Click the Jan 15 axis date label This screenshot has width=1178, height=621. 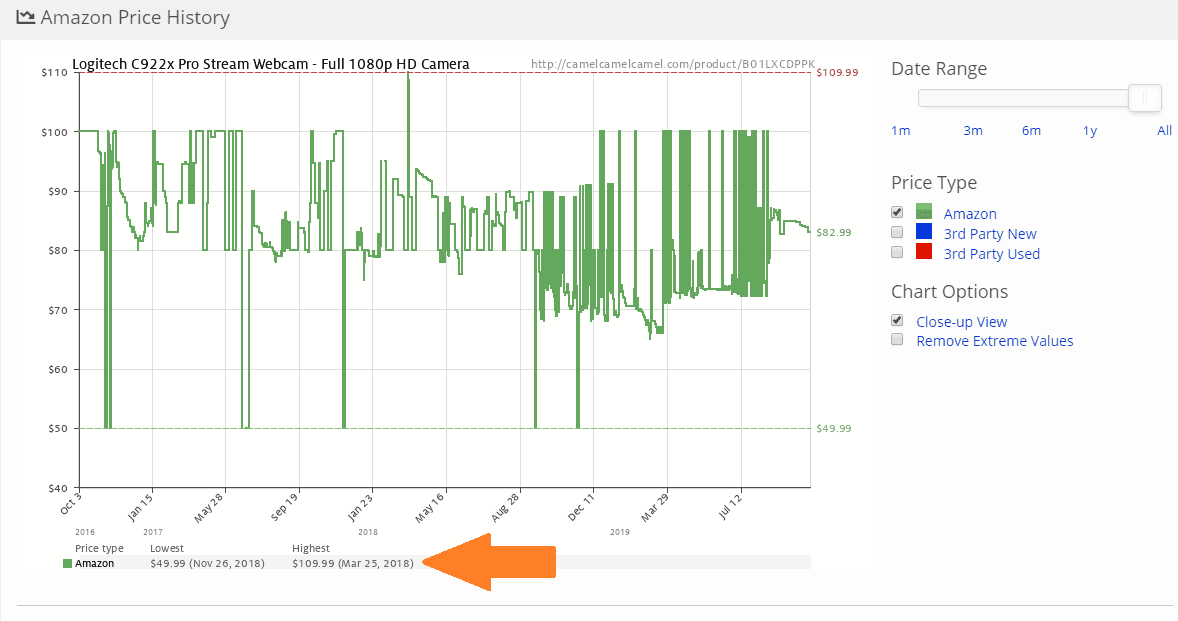coord(140,506)
